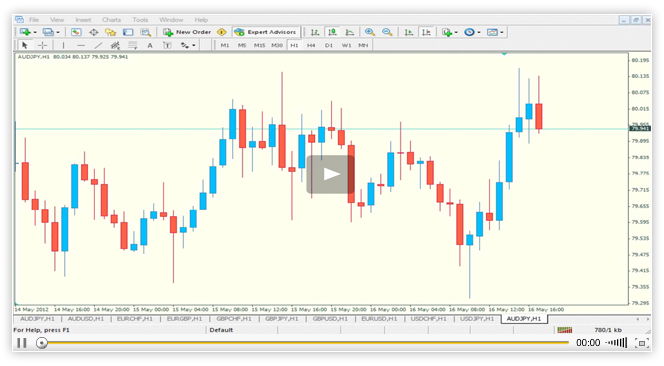Switch to the GBPJPY,H1 chart tab
Viewport: 664px width, 366px height.
282,319
